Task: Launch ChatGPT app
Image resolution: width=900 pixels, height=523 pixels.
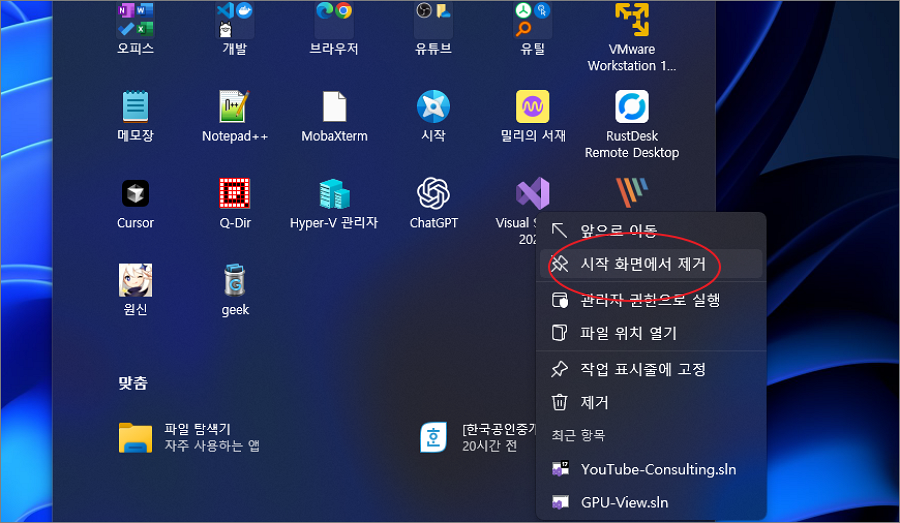Action: click(x=433, y=203)
